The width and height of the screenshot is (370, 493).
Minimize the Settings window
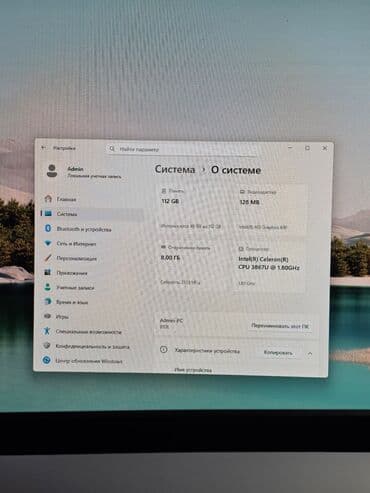[x=290, y=147]
